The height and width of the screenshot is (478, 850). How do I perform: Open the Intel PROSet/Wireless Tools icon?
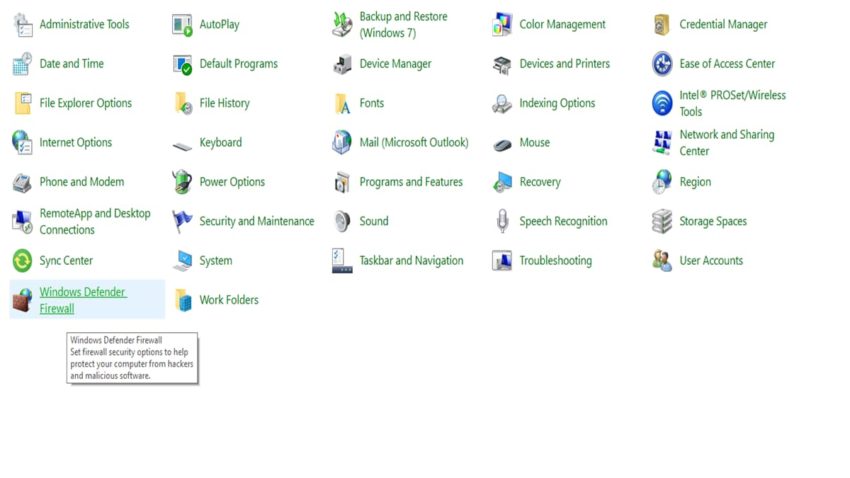pos(662,103)
